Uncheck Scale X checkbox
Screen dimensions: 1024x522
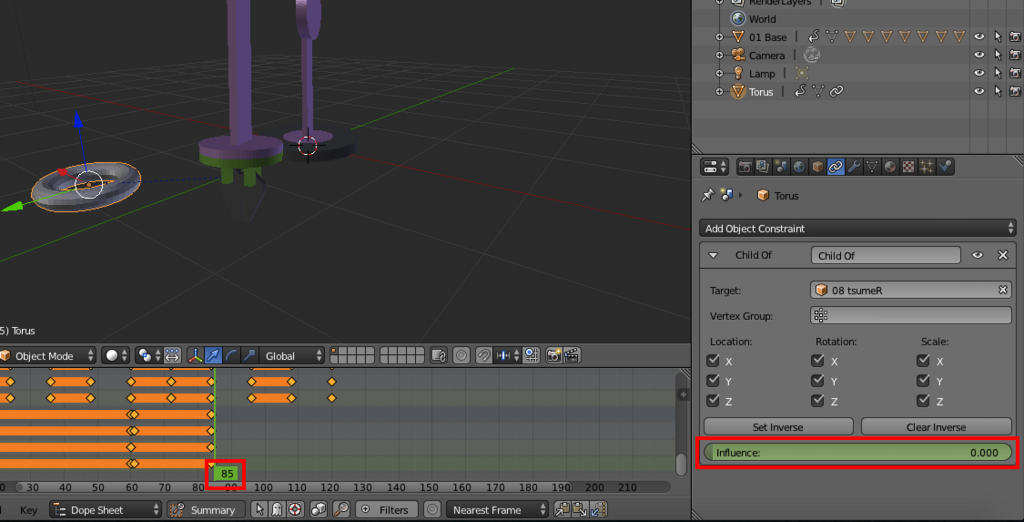coord(923,360)
